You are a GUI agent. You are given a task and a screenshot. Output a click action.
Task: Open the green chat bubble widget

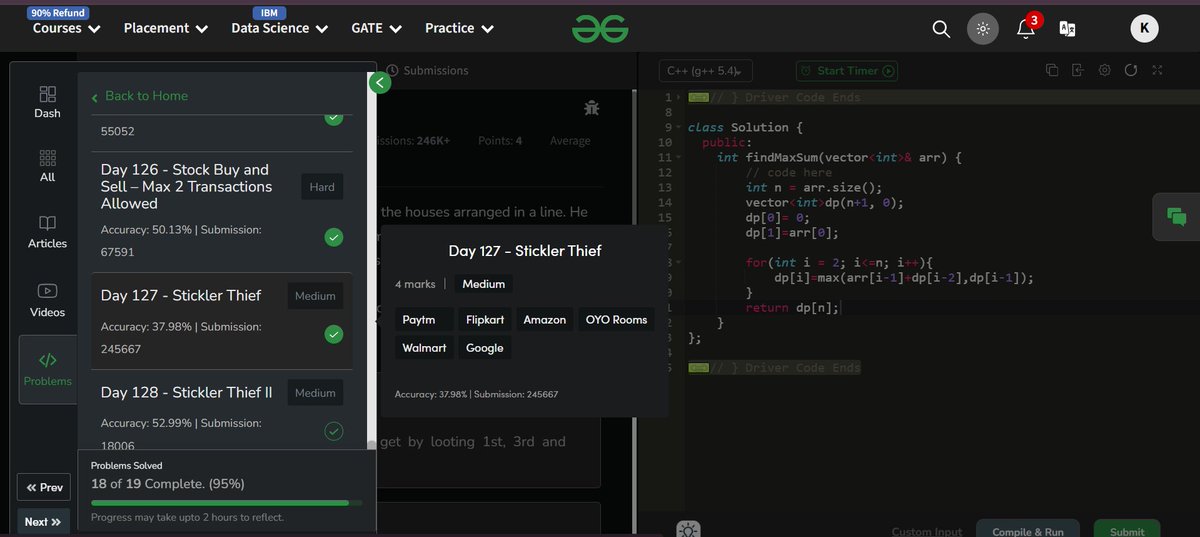tap(1177, 216)
